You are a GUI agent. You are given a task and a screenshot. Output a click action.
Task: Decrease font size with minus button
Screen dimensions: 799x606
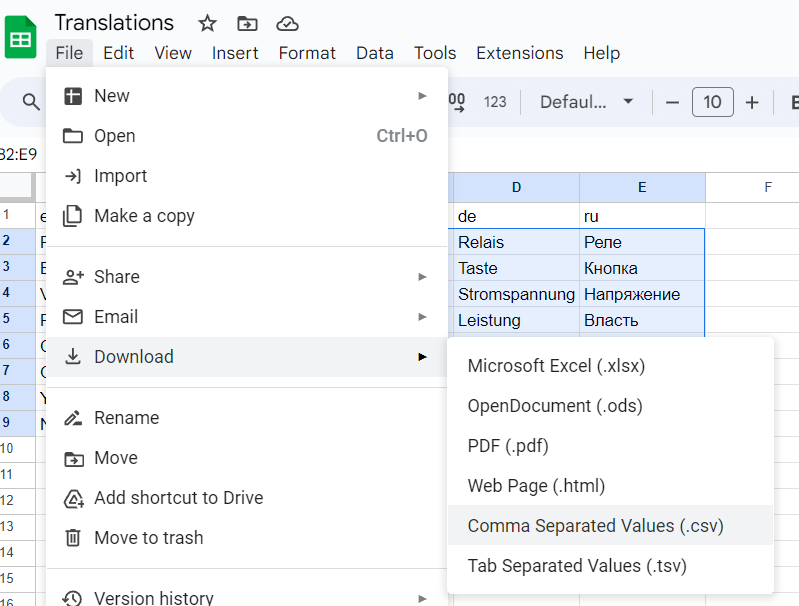tap(672, 102)
